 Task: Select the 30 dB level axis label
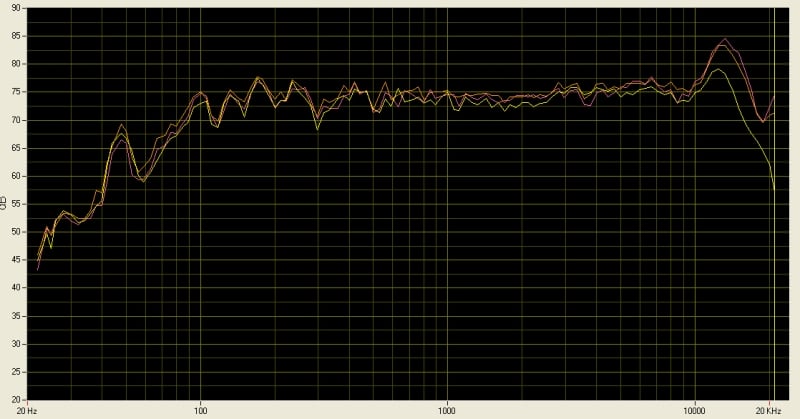pos(18,344)
